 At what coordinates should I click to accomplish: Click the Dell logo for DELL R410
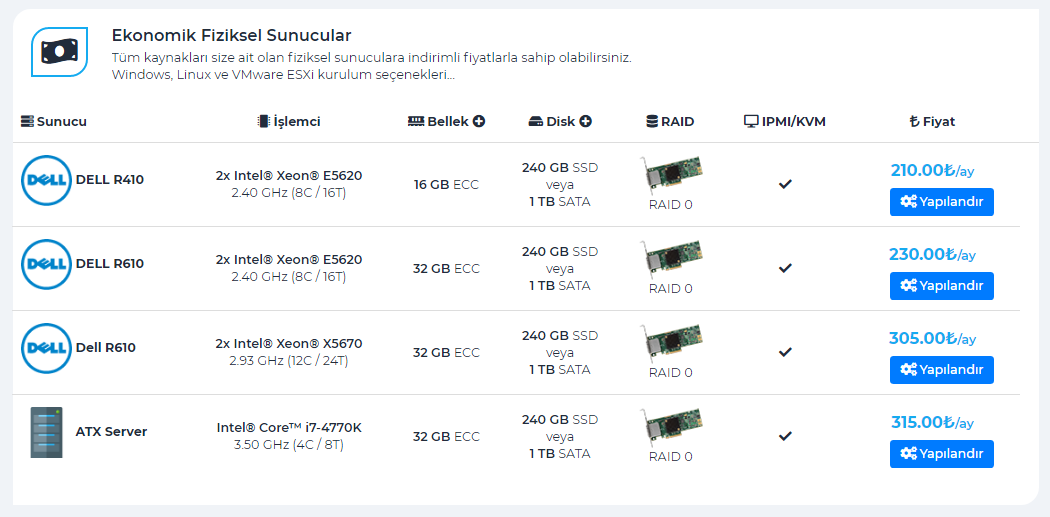tap(46, 179)
